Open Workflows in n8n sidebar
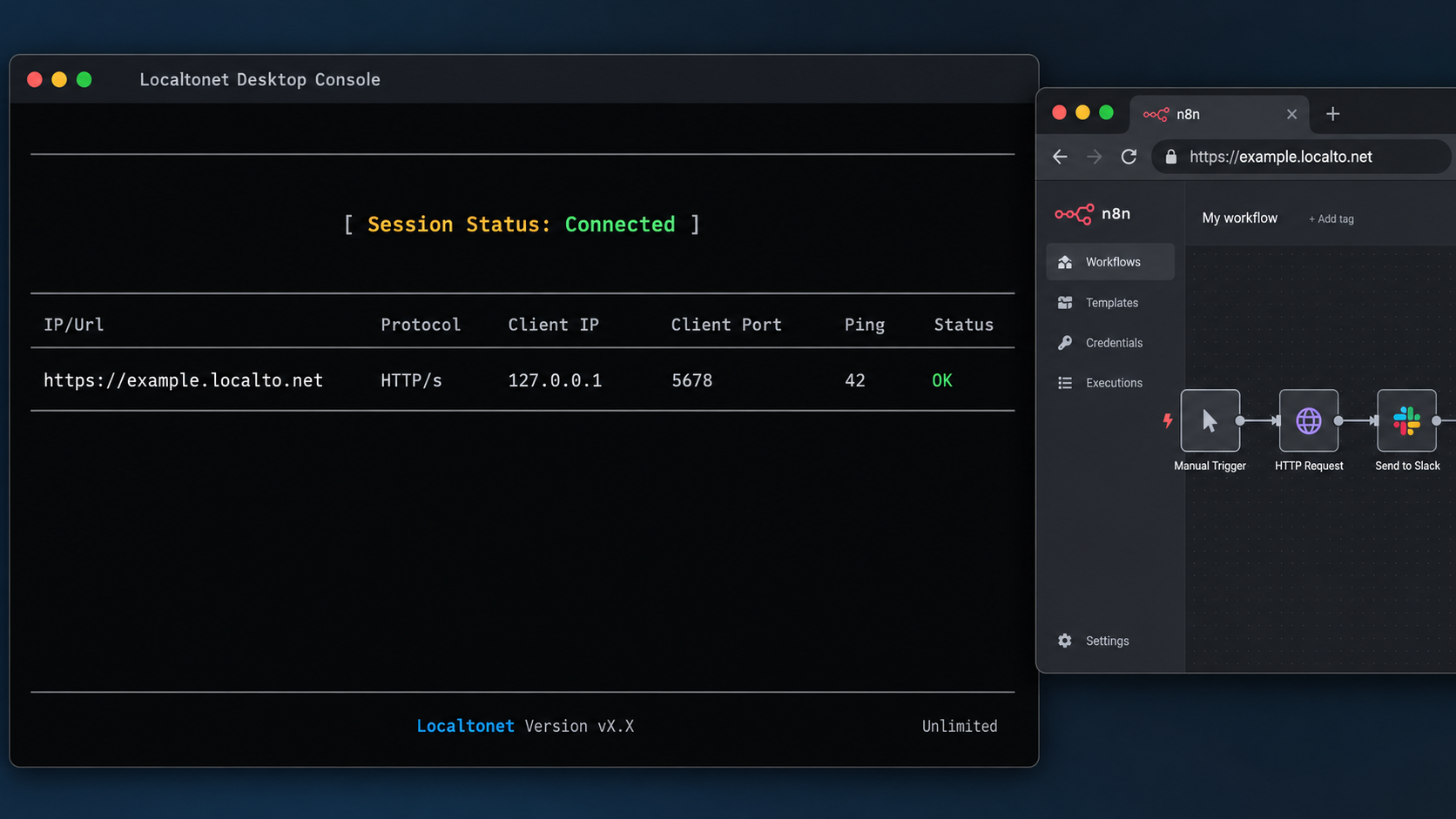This screenshot has width=1456, height=819. pos(1110,262)
